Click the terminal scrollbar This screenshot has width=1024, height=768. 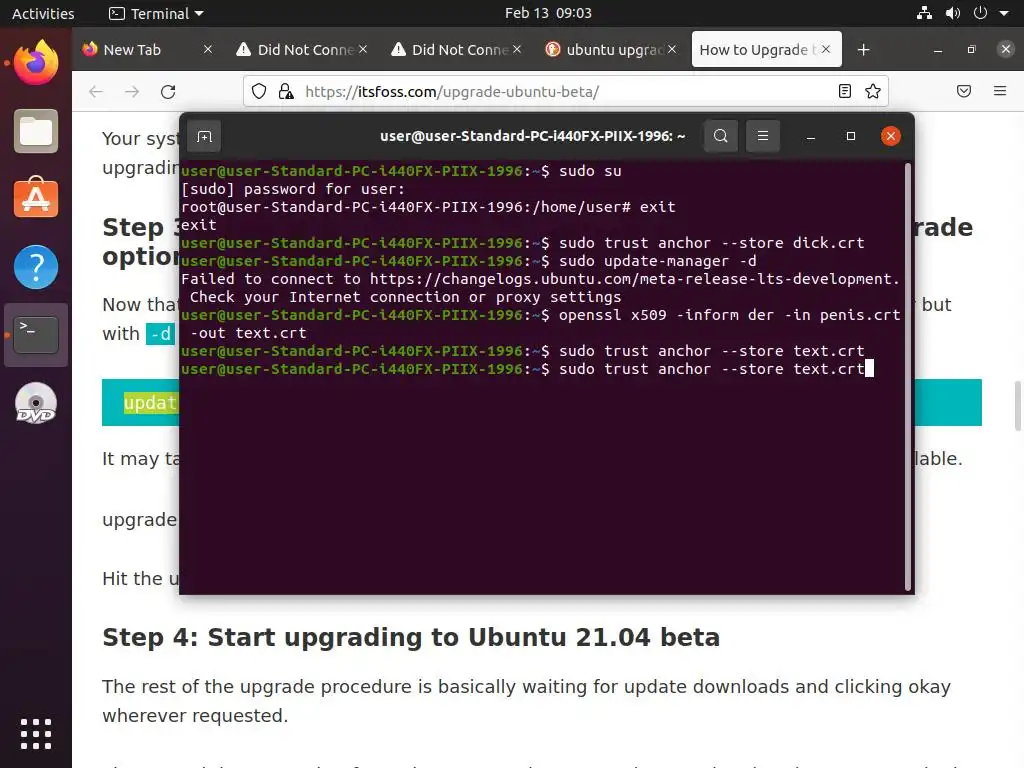pyautogui.click(x=908, y=376)
